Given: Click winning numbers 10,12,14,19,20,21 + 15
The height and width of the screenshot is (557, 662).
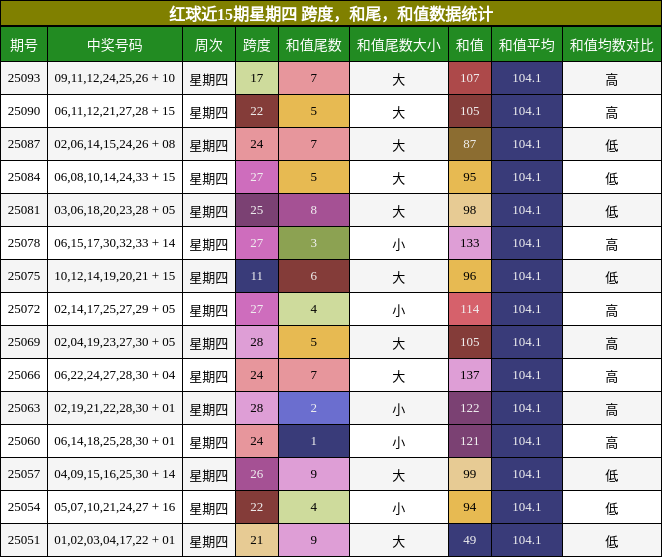Looking at the screenshot, I should pyautogui.click(x=115, y=276).
